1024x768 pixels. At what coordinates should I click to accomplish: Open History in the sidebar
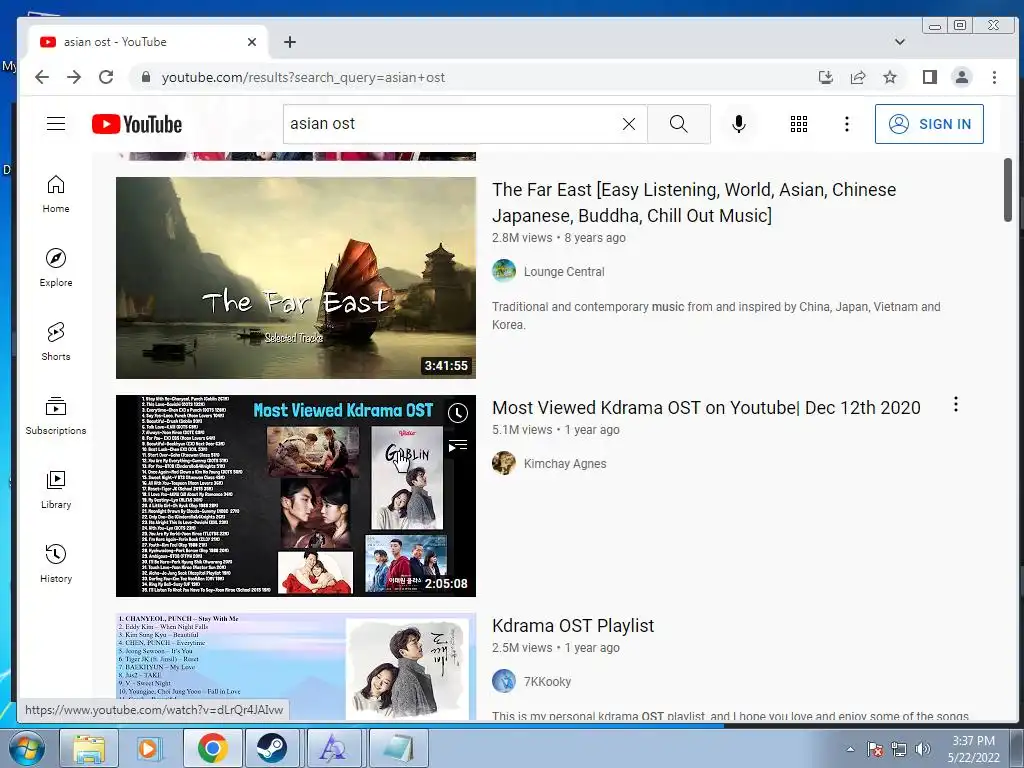click(x=56, y=564)
